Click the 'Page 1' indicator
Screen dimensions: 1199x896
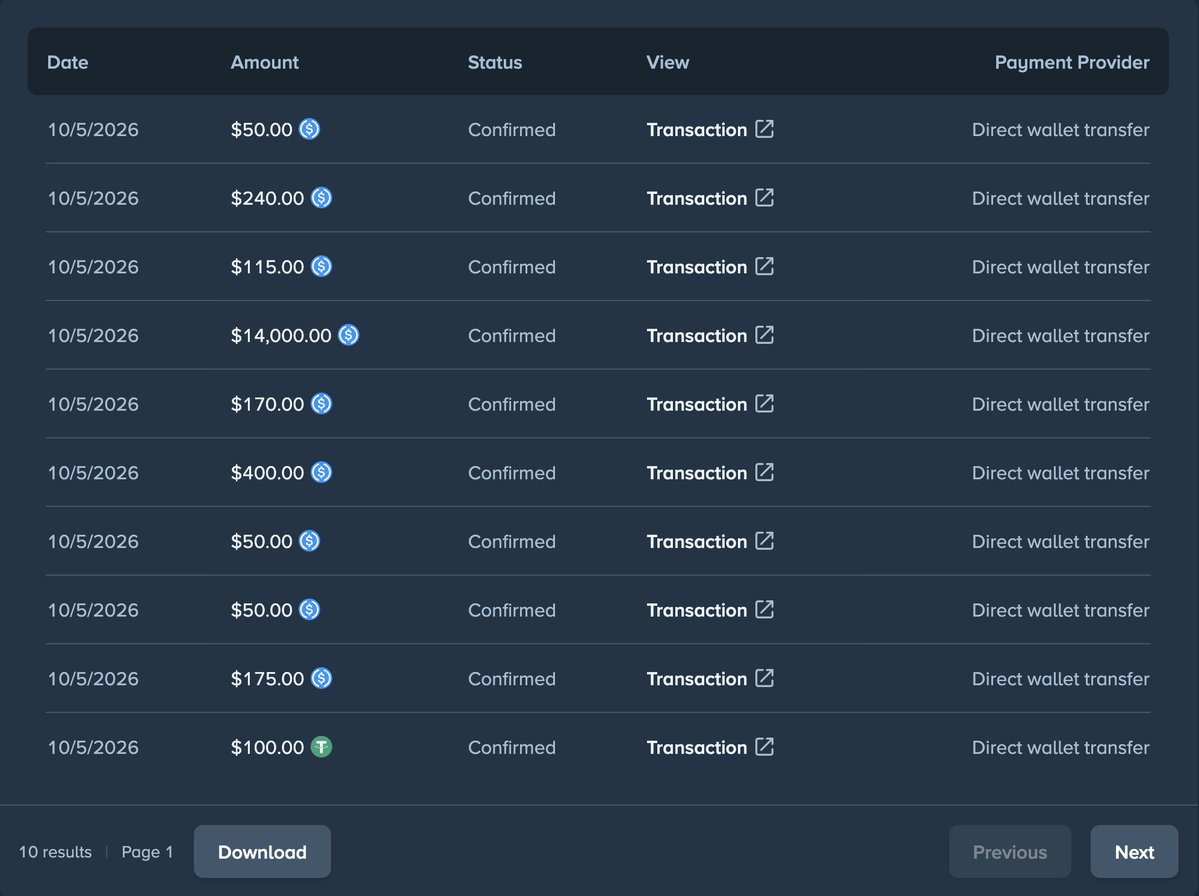(147, 852)
